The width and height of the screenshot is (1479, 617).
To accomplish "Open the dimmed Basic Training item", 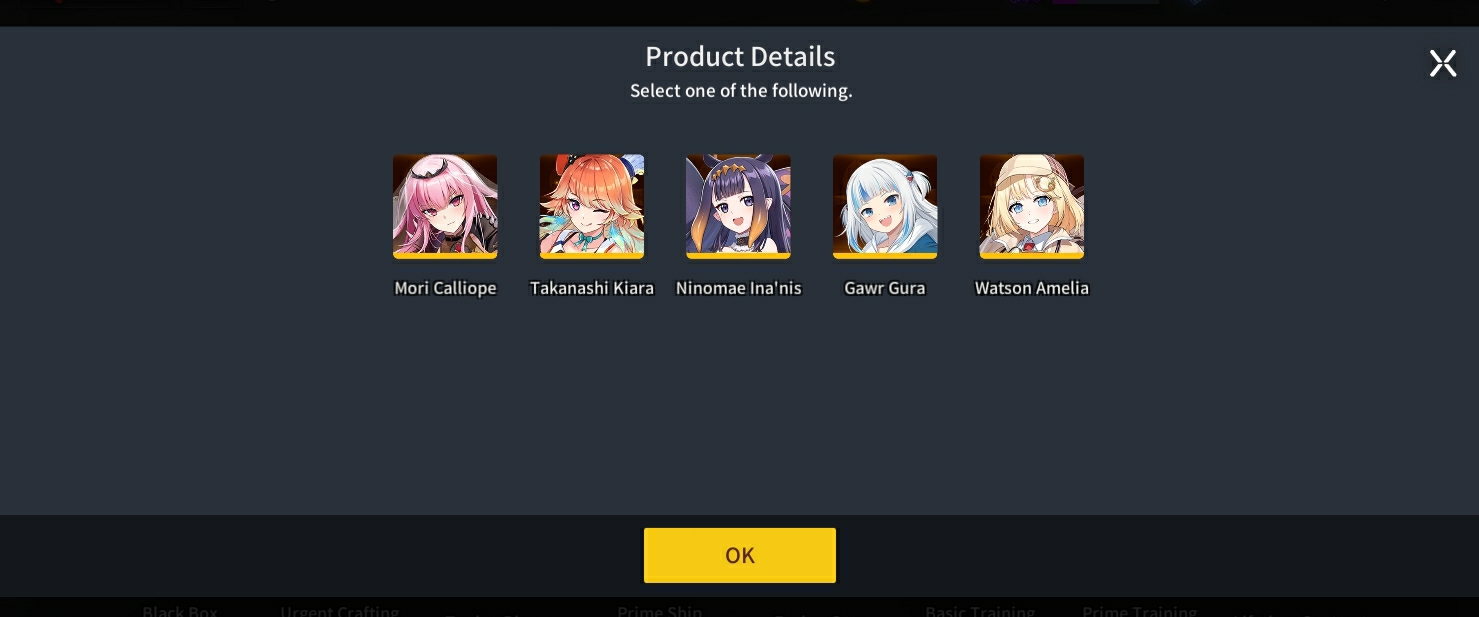I will coord(980,610).
